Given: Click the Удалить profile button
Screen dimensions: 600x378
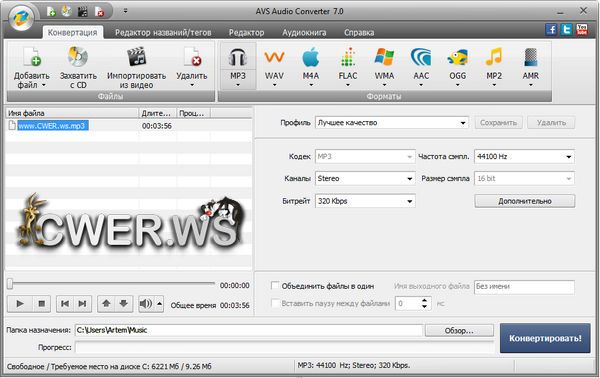Looking at the screenshot, I should 551,123.
